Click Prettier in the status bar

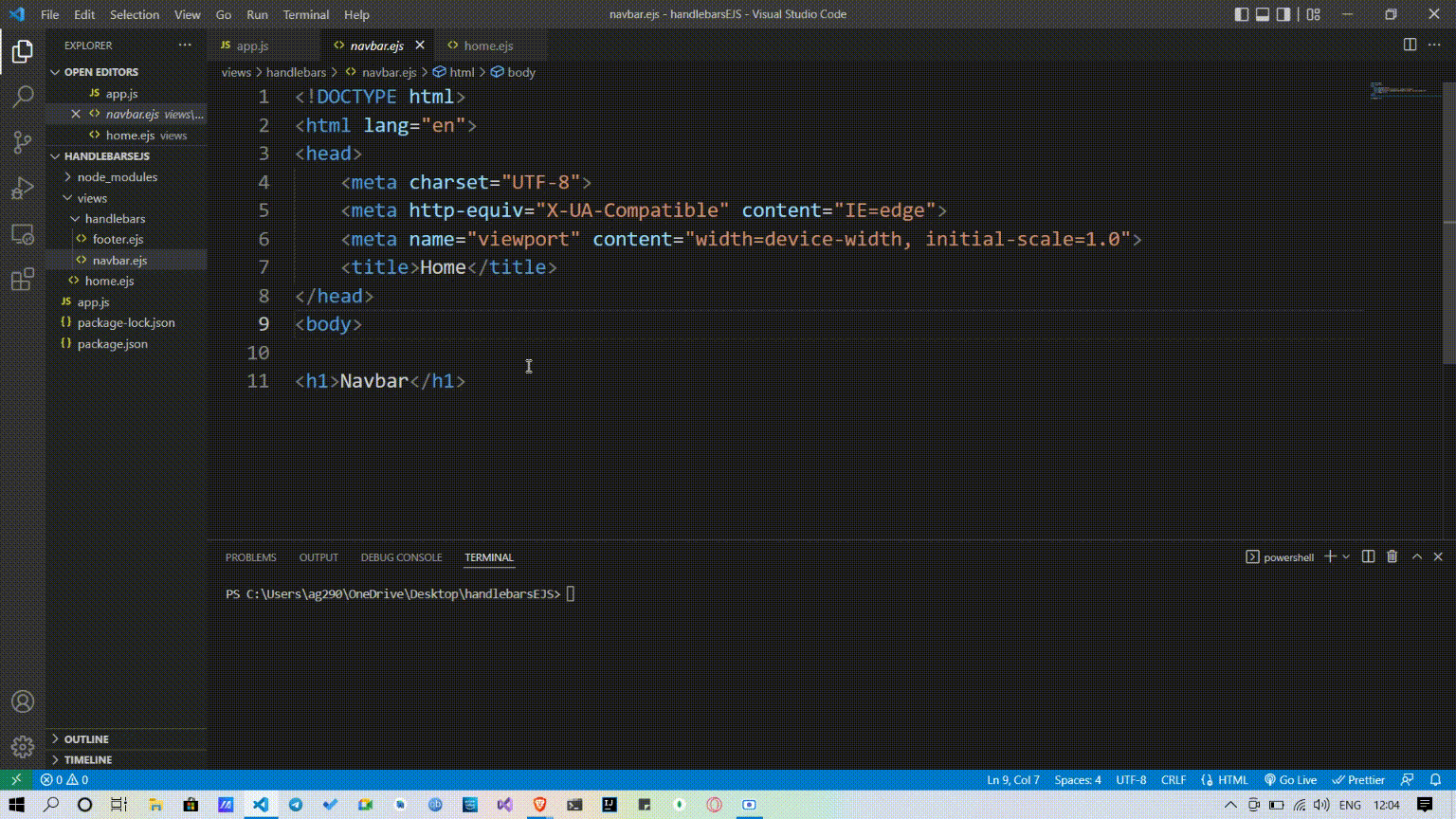(x=1358, y=780)
